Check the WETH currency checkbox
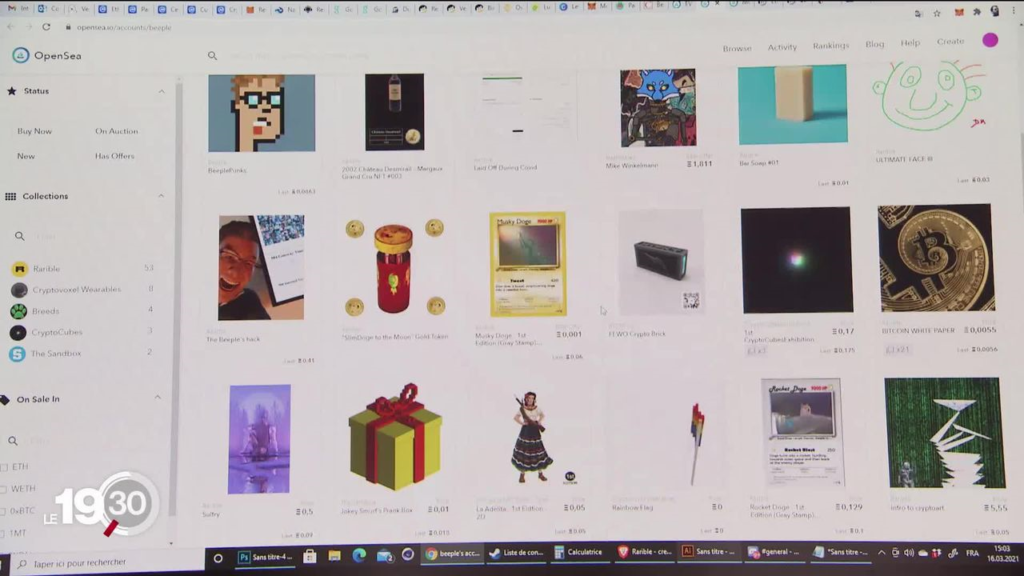The width and height of the screenshot is (1024, 576). tap(5, 489)
